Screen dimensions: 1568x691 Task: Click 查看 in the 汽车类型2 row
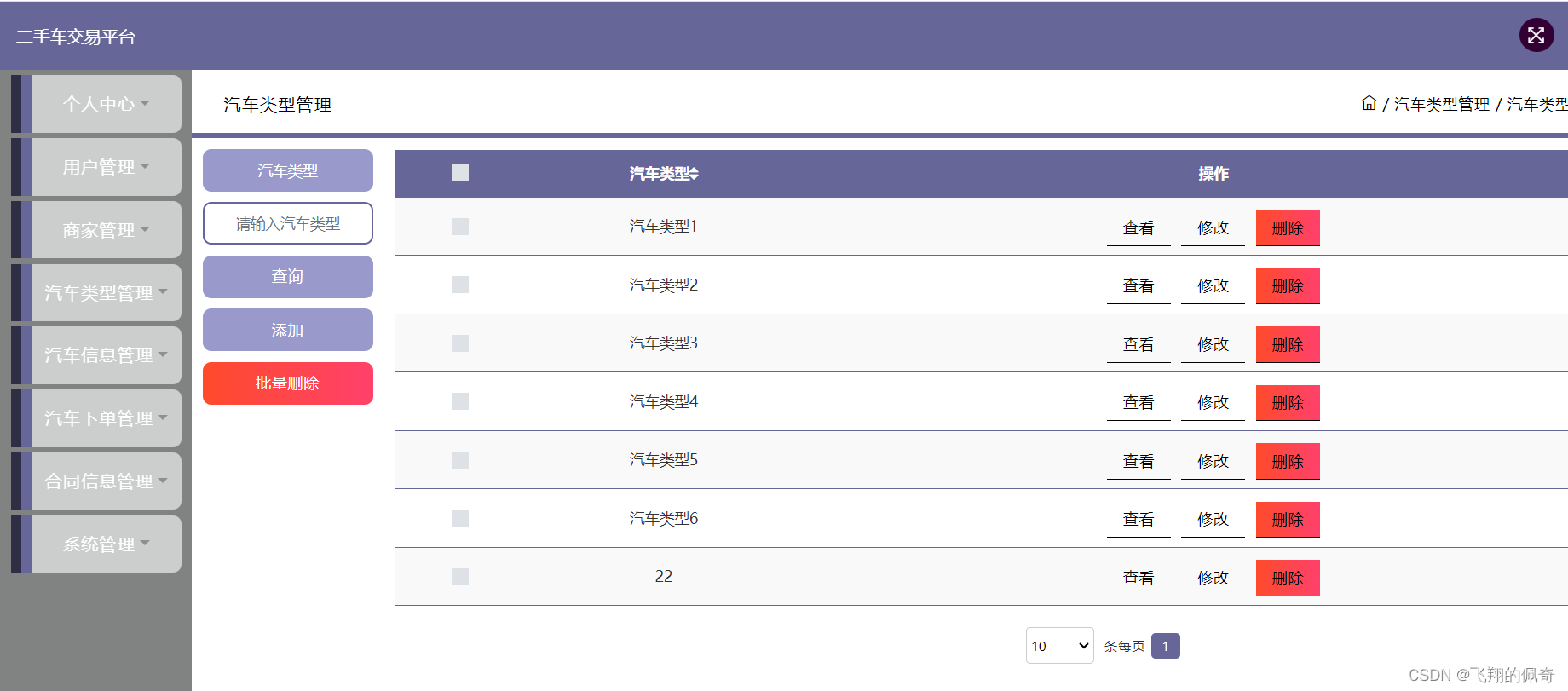[x=1139, y=286]
